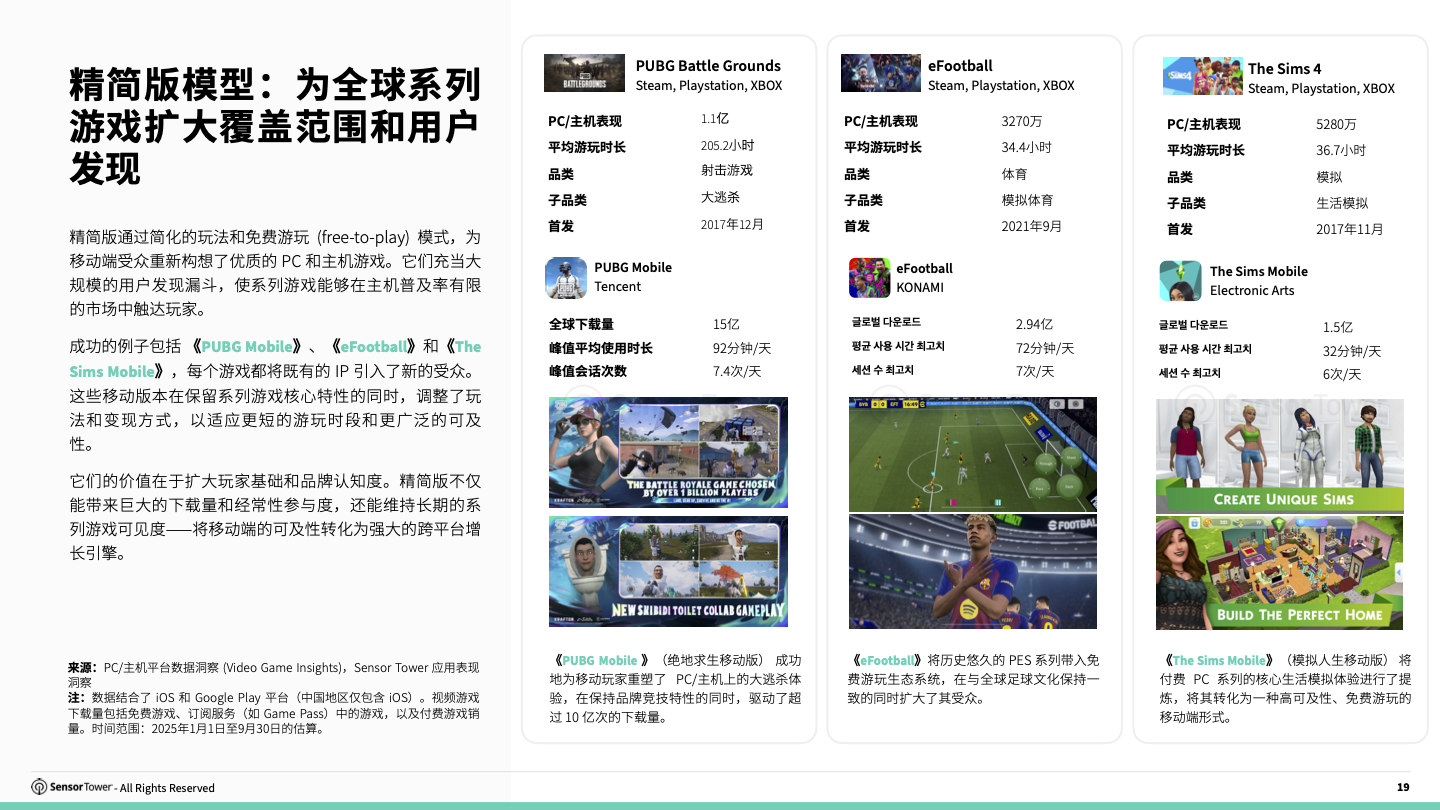Open the Skibidi Toilet collab gameplay screenshot

668,572
